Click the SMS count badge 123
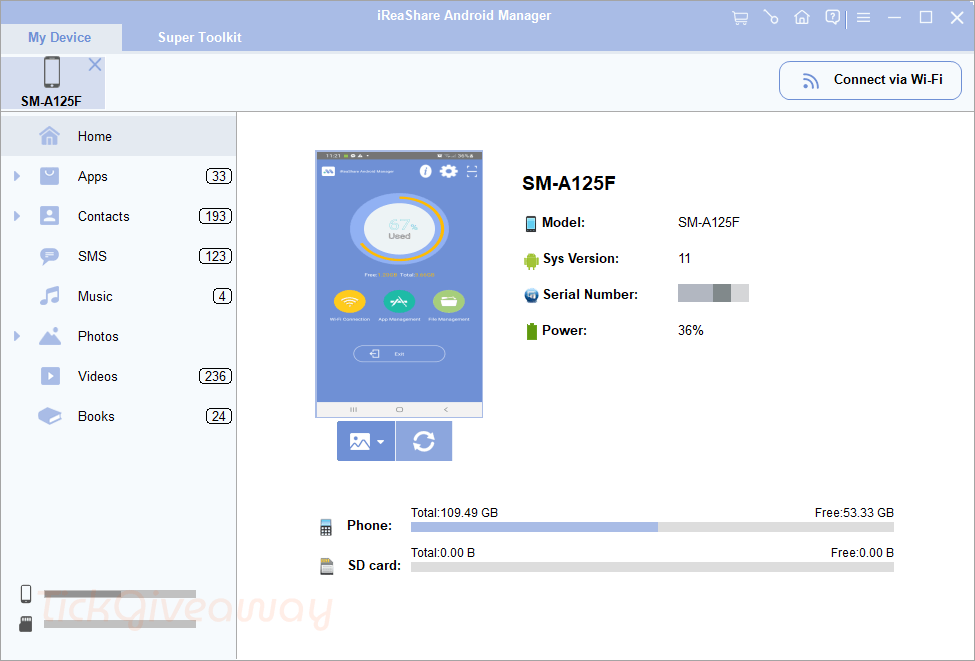The height and width of the screenshot is (661, 975). point(215,256)
